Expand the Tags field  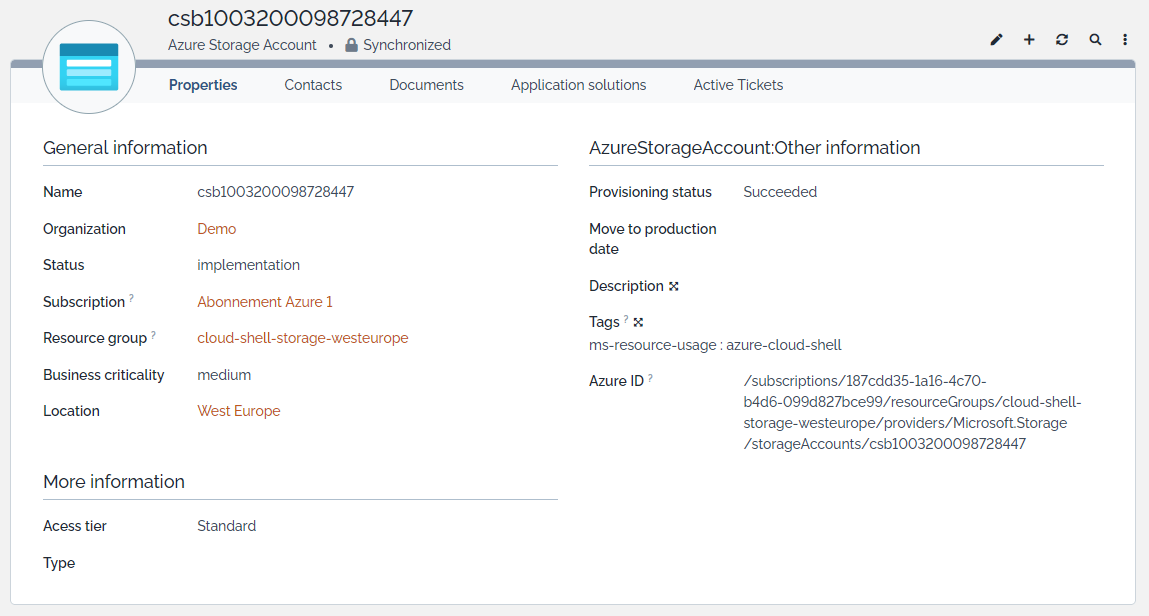tap(639, 322)
